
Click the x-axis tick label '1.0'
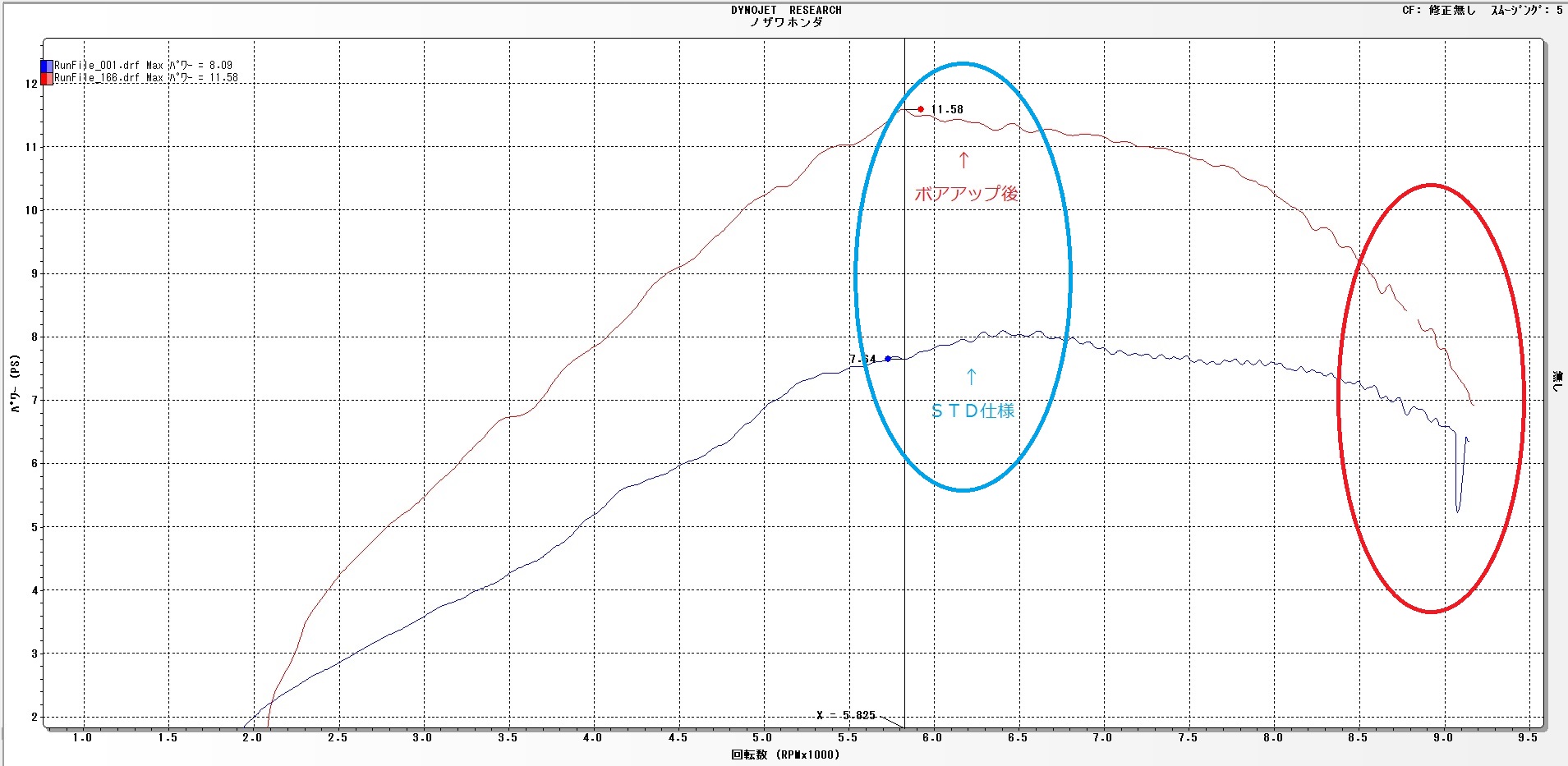click(82, 737)
